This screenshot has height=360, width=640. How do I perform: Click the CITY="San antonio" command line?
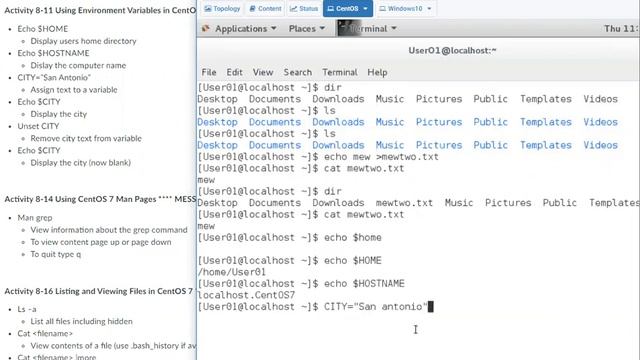(x=315, y=307)
